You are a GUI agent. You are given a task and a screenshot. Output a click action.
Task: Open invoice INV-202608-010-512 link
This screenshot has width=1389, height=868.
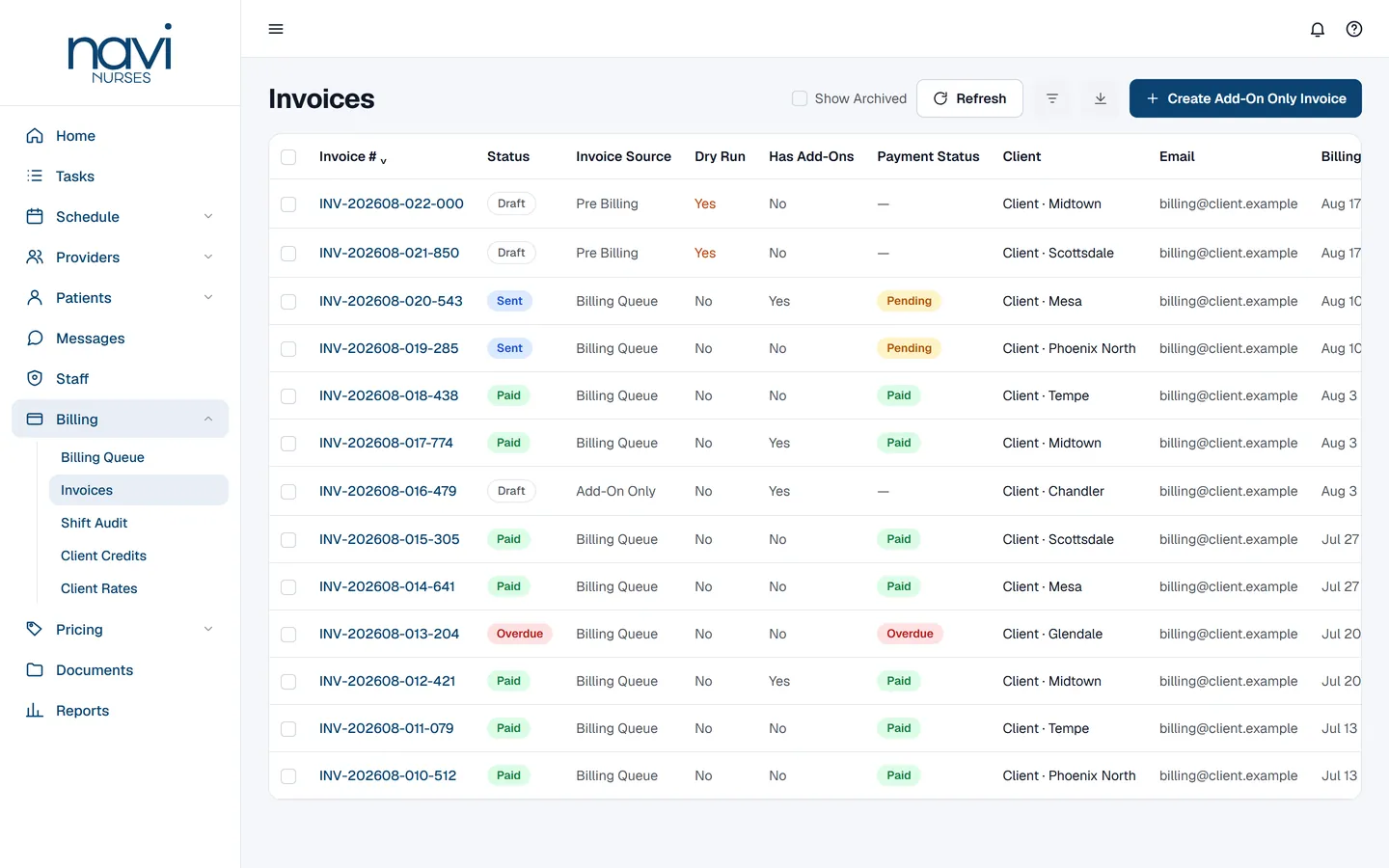click(x=388, y=775)
